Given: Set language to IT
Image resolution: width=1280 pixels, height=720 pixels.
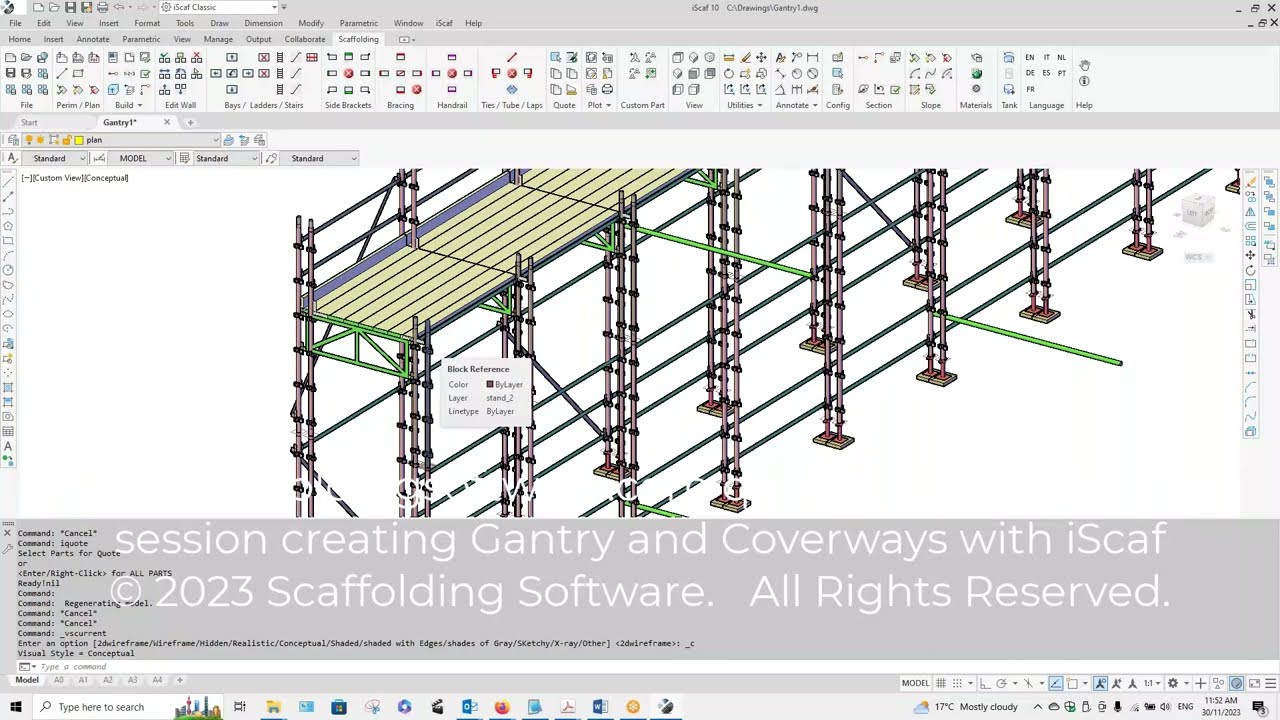Looking at the screenshot, I should coord(1047,57).
